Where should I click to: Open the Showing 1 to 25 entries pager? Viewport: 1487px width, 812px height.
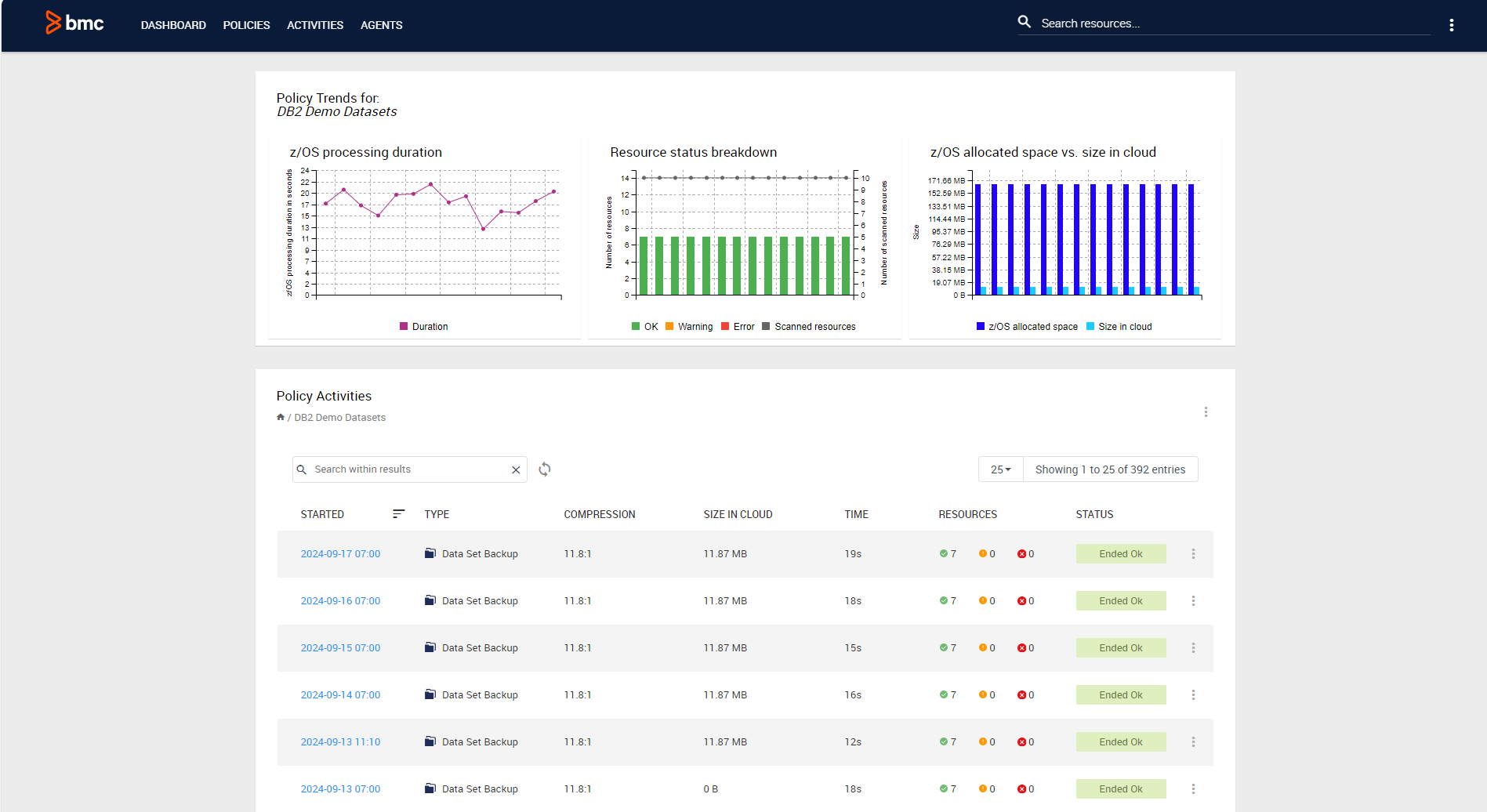click(1110, 469)
